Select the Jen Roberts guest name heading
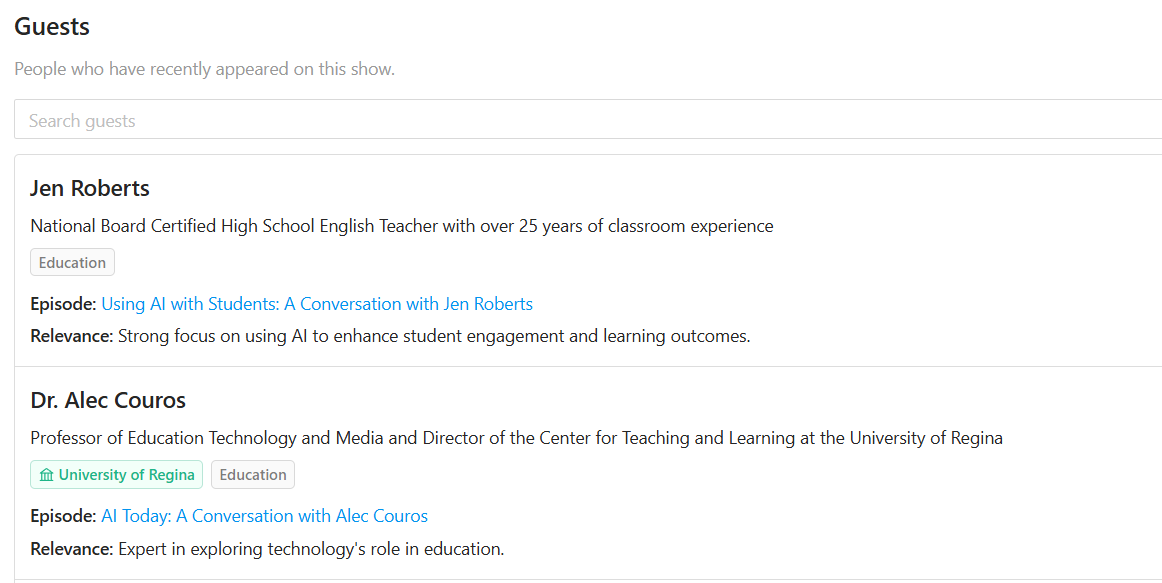 [x=90, y=188]
